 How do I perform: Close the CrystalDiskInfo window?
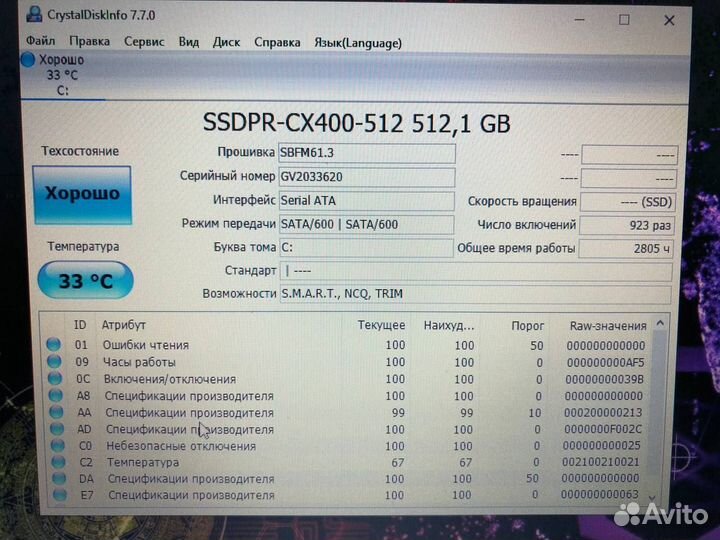pos(669,20)
